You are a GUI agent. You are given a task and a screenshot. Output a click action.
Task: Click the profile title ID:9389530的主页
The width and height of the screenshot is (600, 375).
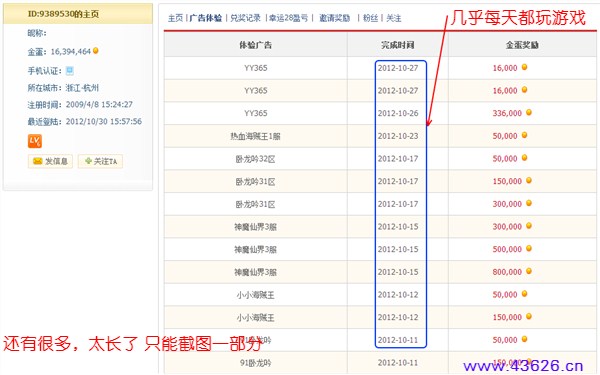(x=64, y=14)
